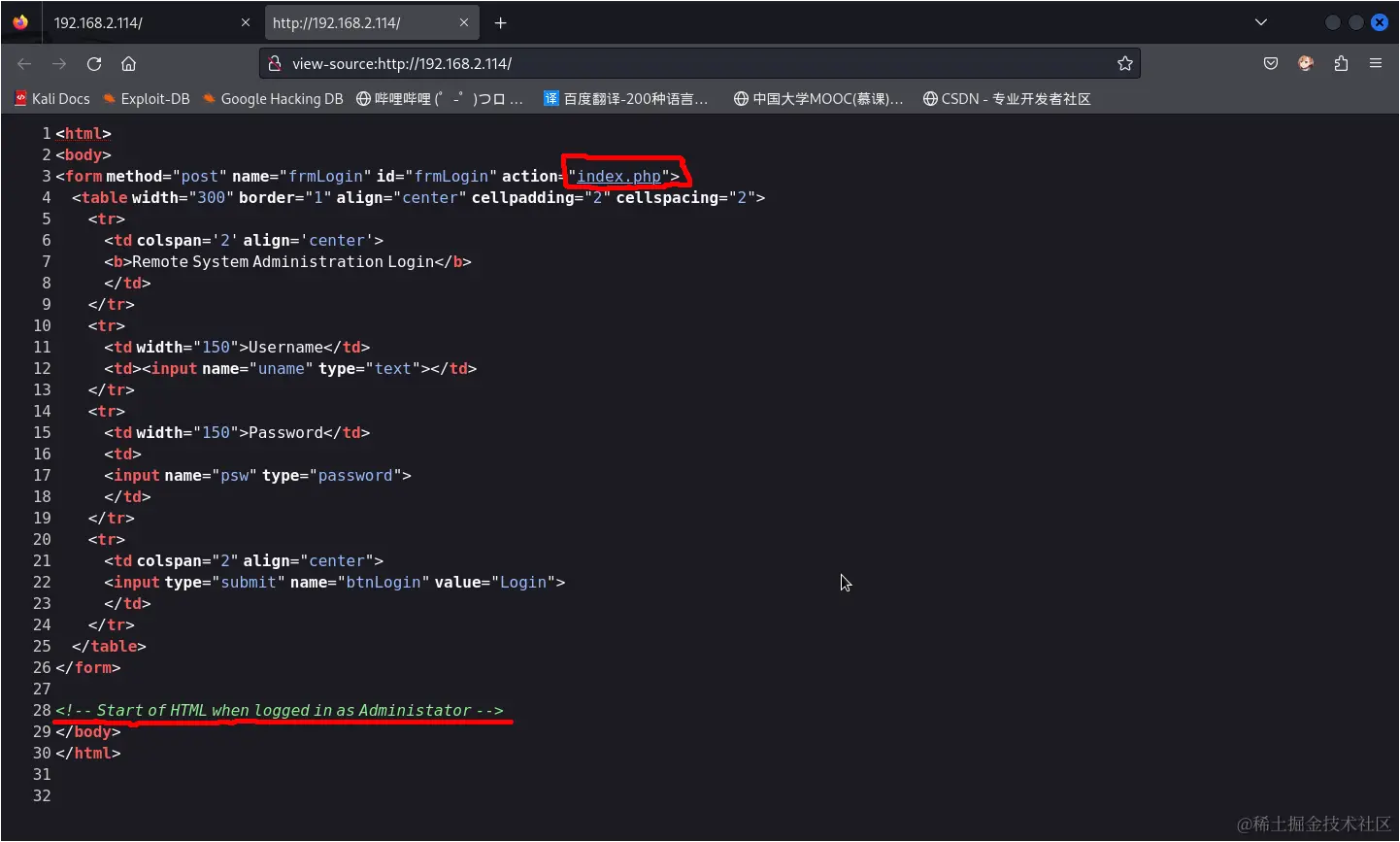Reload the current page

tap(94, 64)
